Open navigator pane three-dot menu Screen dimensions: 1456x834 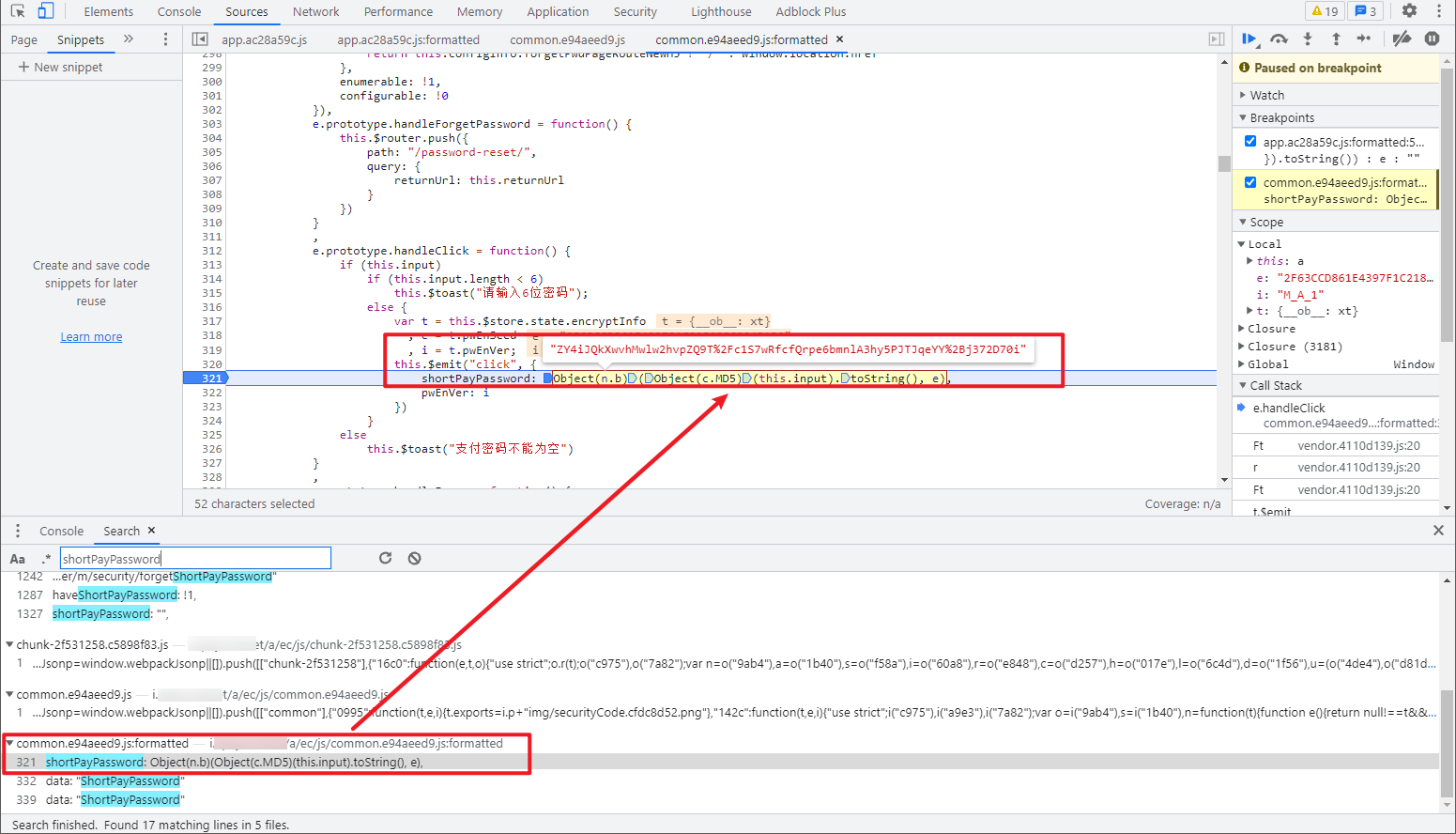point(165,39)
